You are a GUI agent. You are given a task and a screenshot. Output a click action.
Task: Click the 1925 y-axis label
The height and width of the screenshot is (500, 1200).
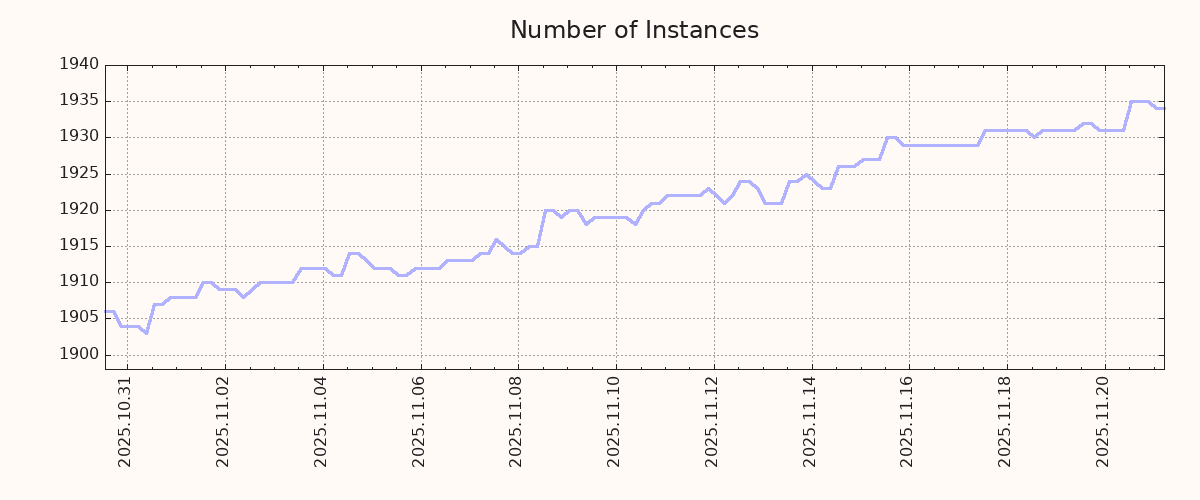coord(79,174)
